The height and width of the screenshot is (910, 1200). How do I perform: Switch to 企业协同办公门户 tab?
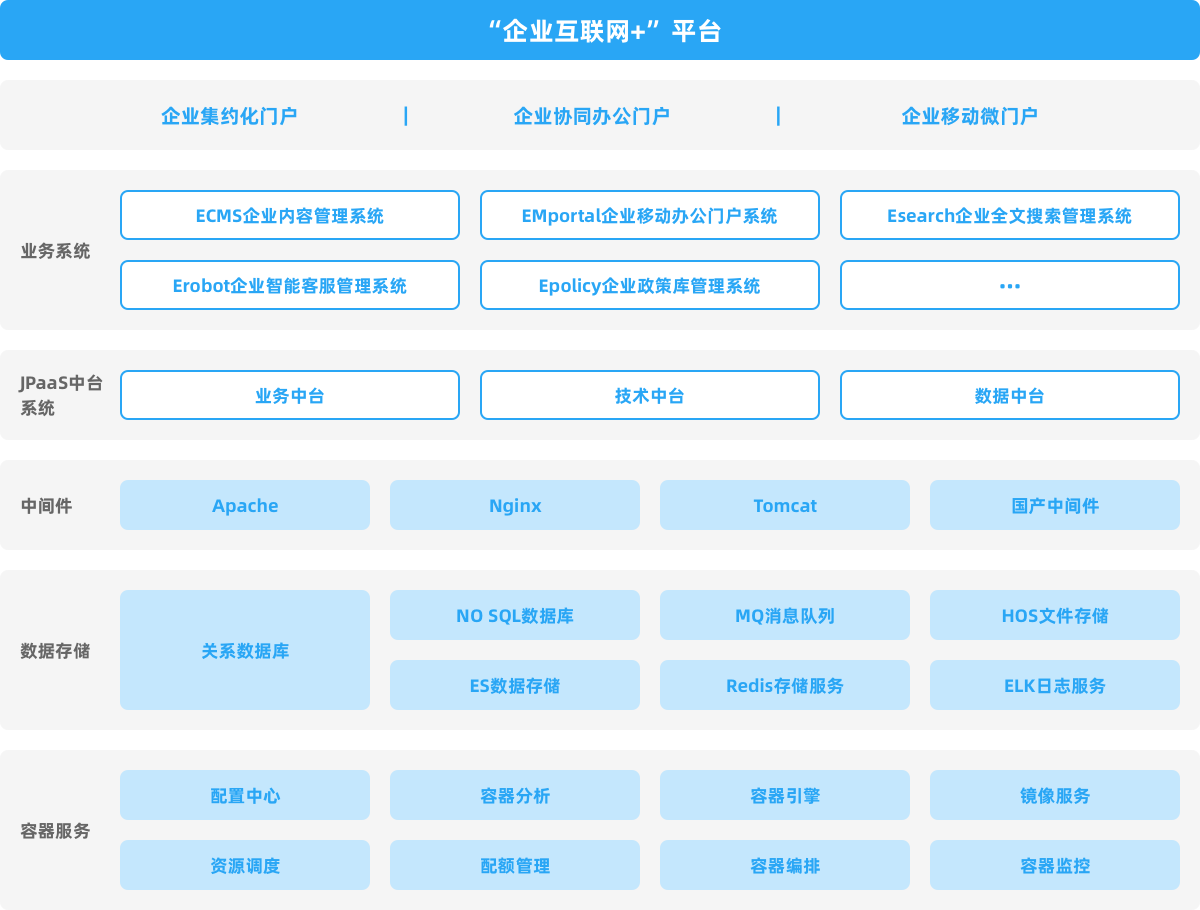(x=591, y=116)
